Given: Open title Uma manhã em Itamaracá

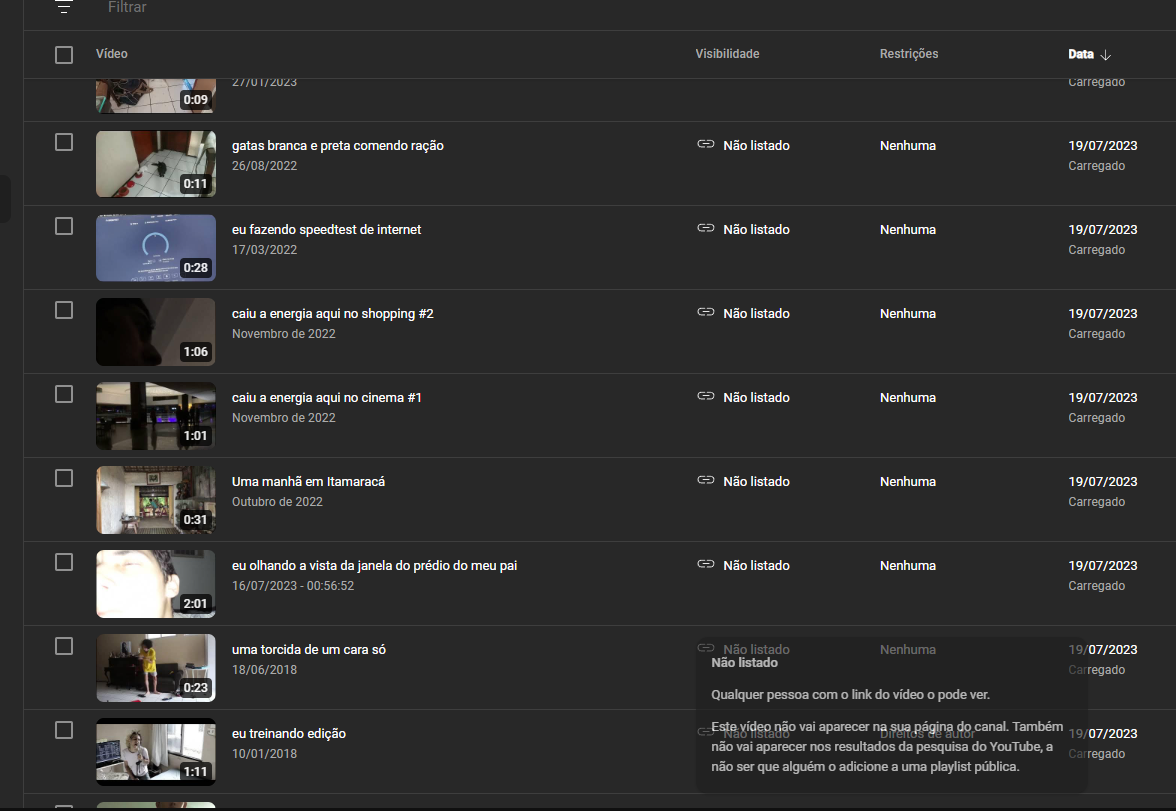Looking at the screenshot, I should pos(308,482).
